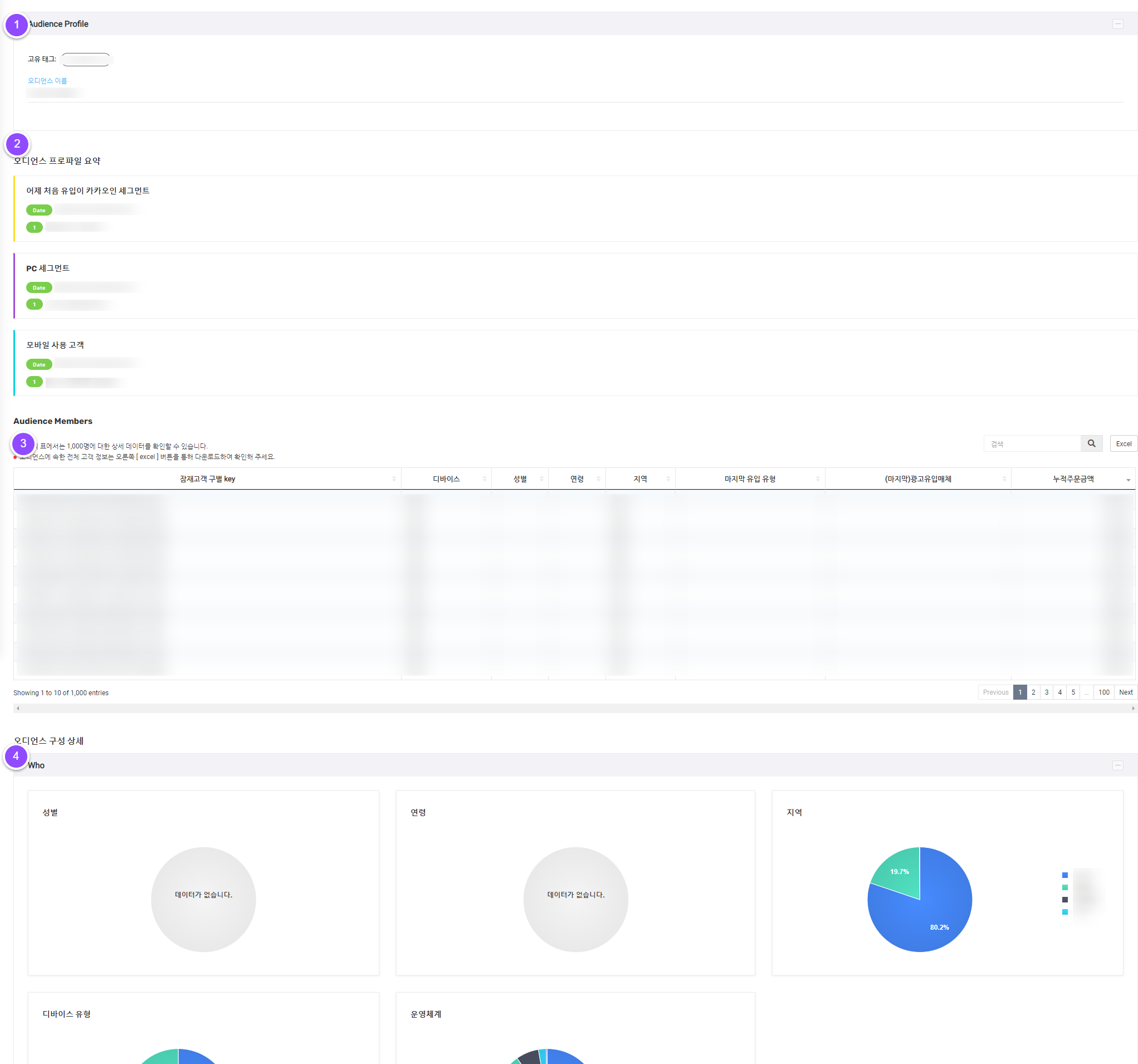
Task: Click the teal legend swatch in 지역 chart
Action: pos(1064,888)
